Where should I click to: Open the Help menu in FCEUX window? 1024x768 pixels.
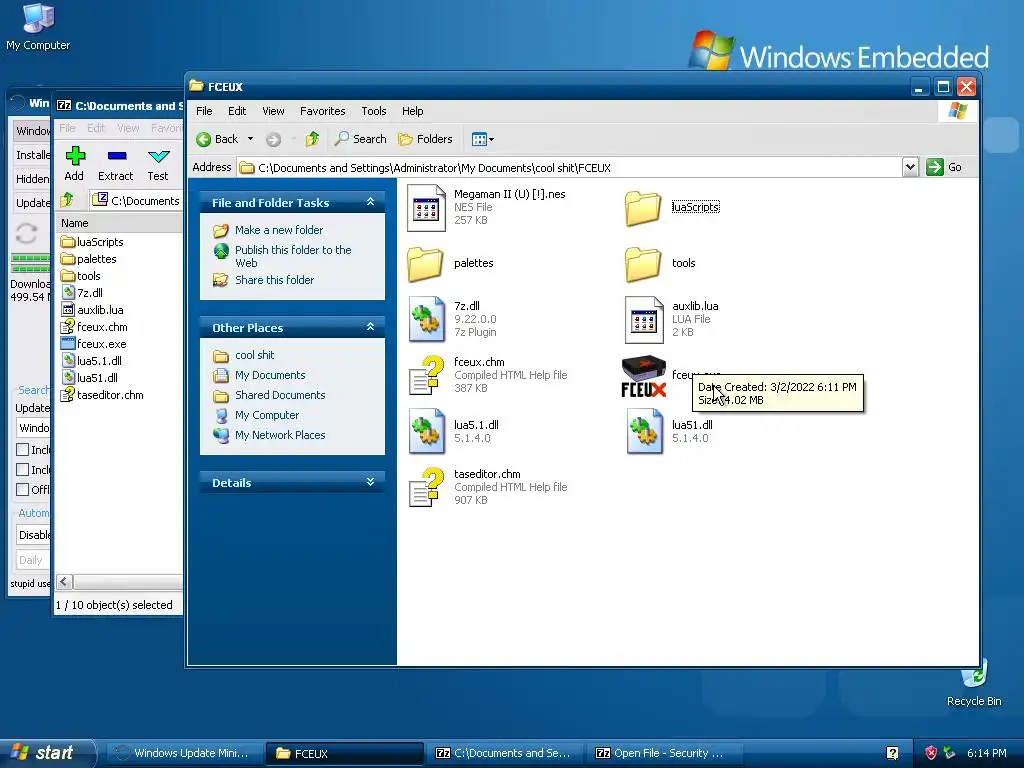(412, 111)
